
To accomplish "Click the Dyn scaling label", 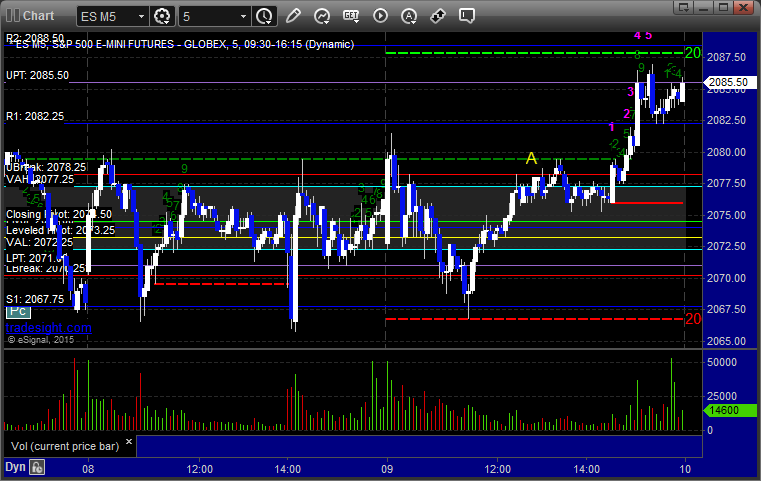I will (16, 467).
